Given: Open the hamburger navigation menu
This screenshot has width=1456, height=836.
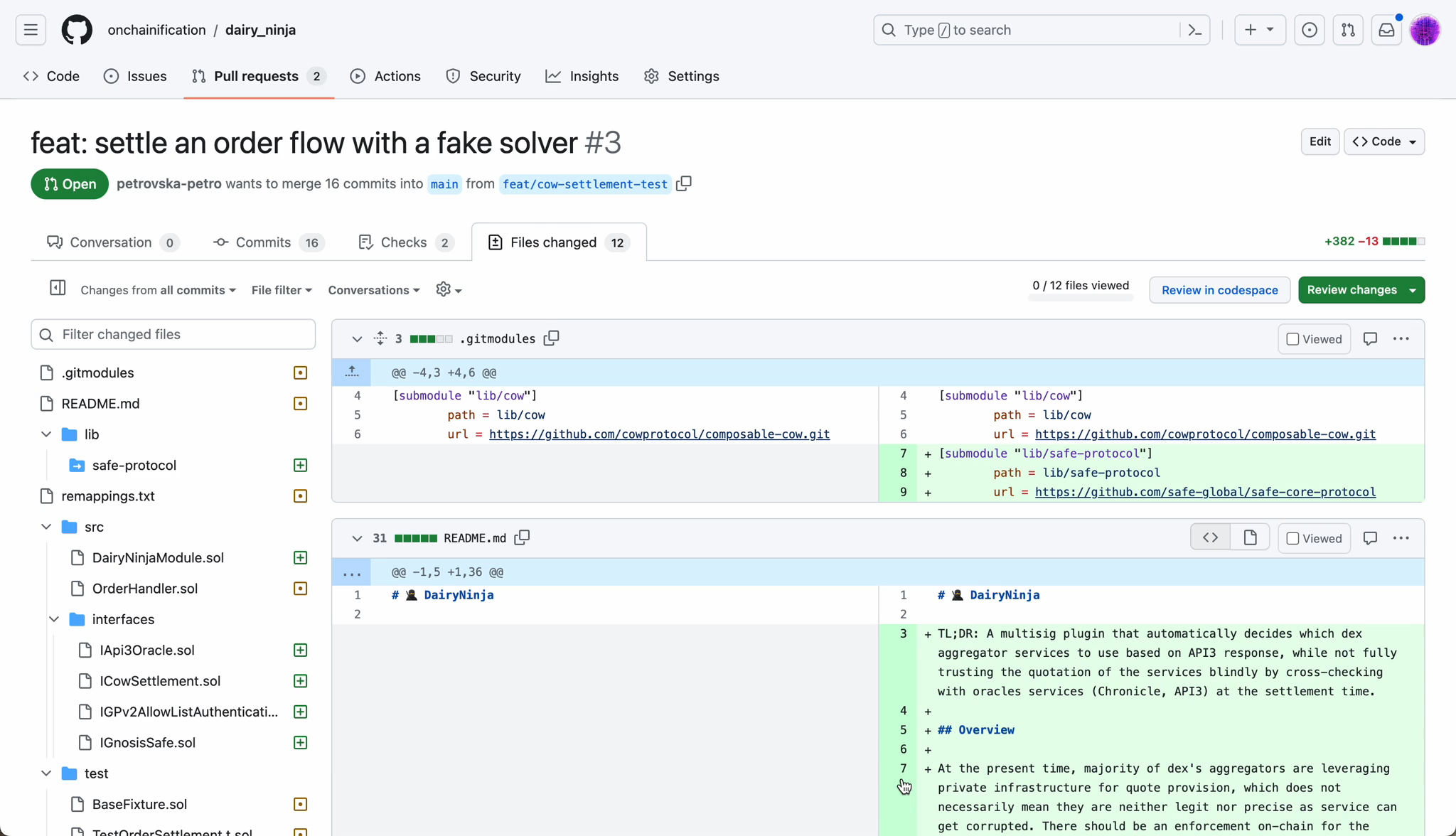Looking at the screenshot, I should pos(31,30).
